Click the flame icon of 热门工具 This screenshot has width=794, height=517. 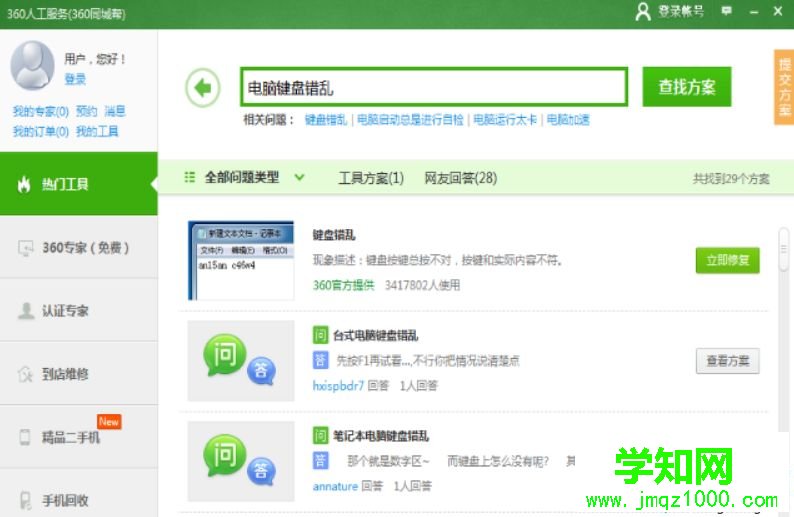pyautogui.click(x=23, y=184)
